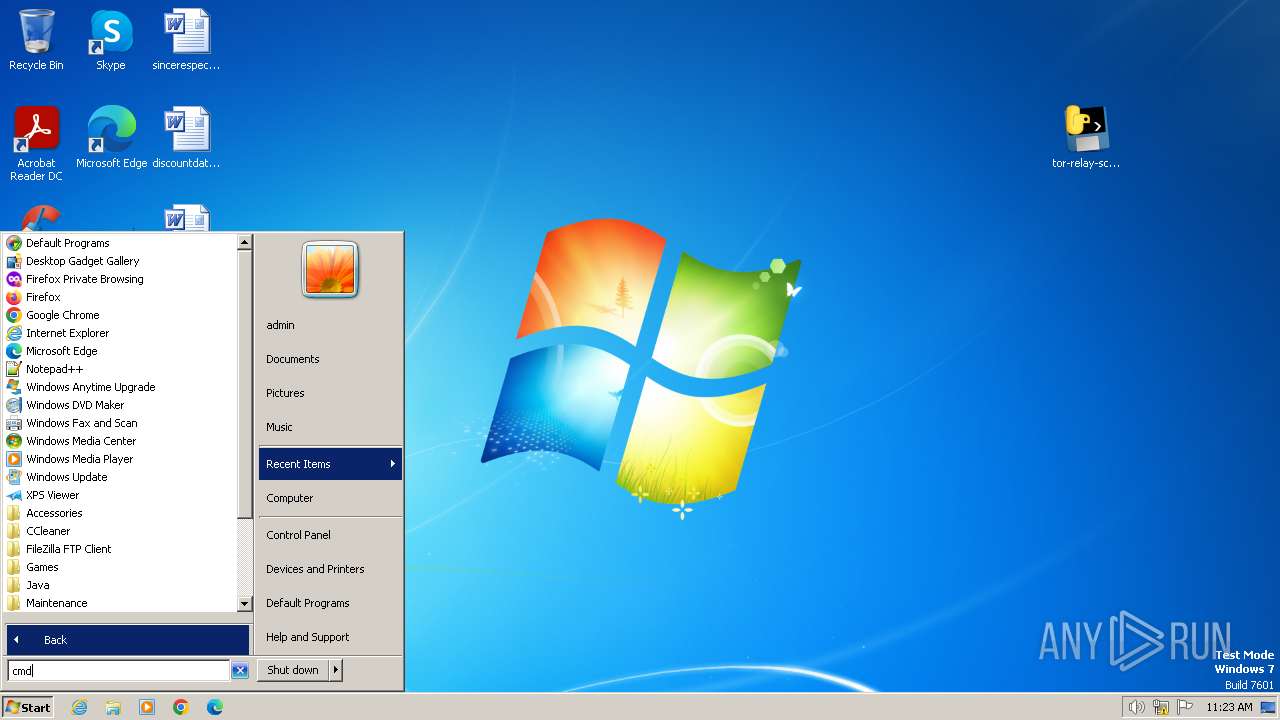Screen dimensions: 1280x720
Task: Open Documents from Start menu
Action: coord(330,359)
